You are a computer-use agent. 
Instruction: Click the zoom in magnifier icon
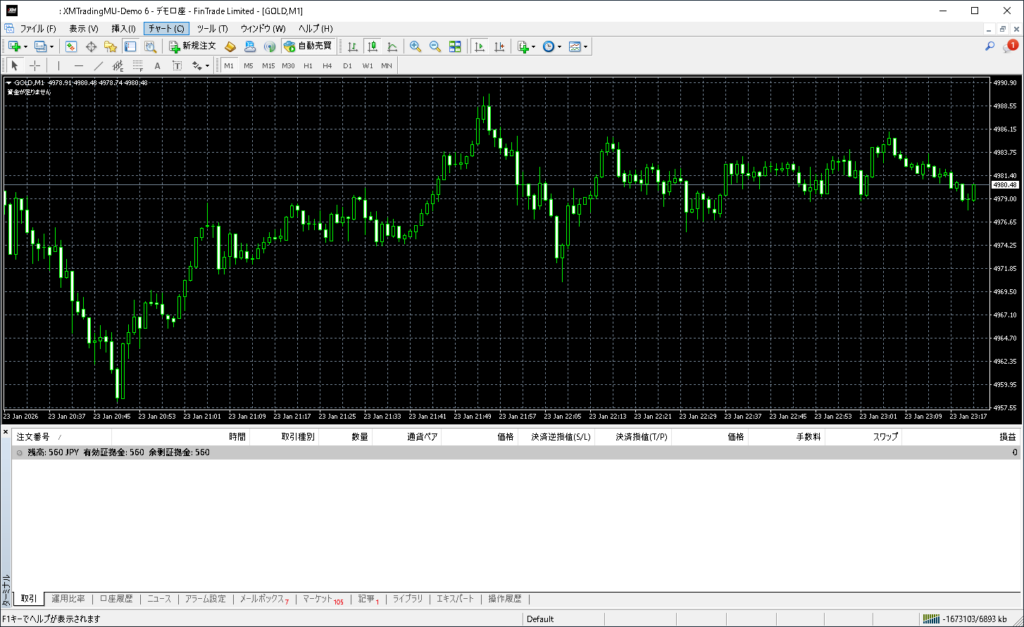pyautogui.click(x=415, y=47)
